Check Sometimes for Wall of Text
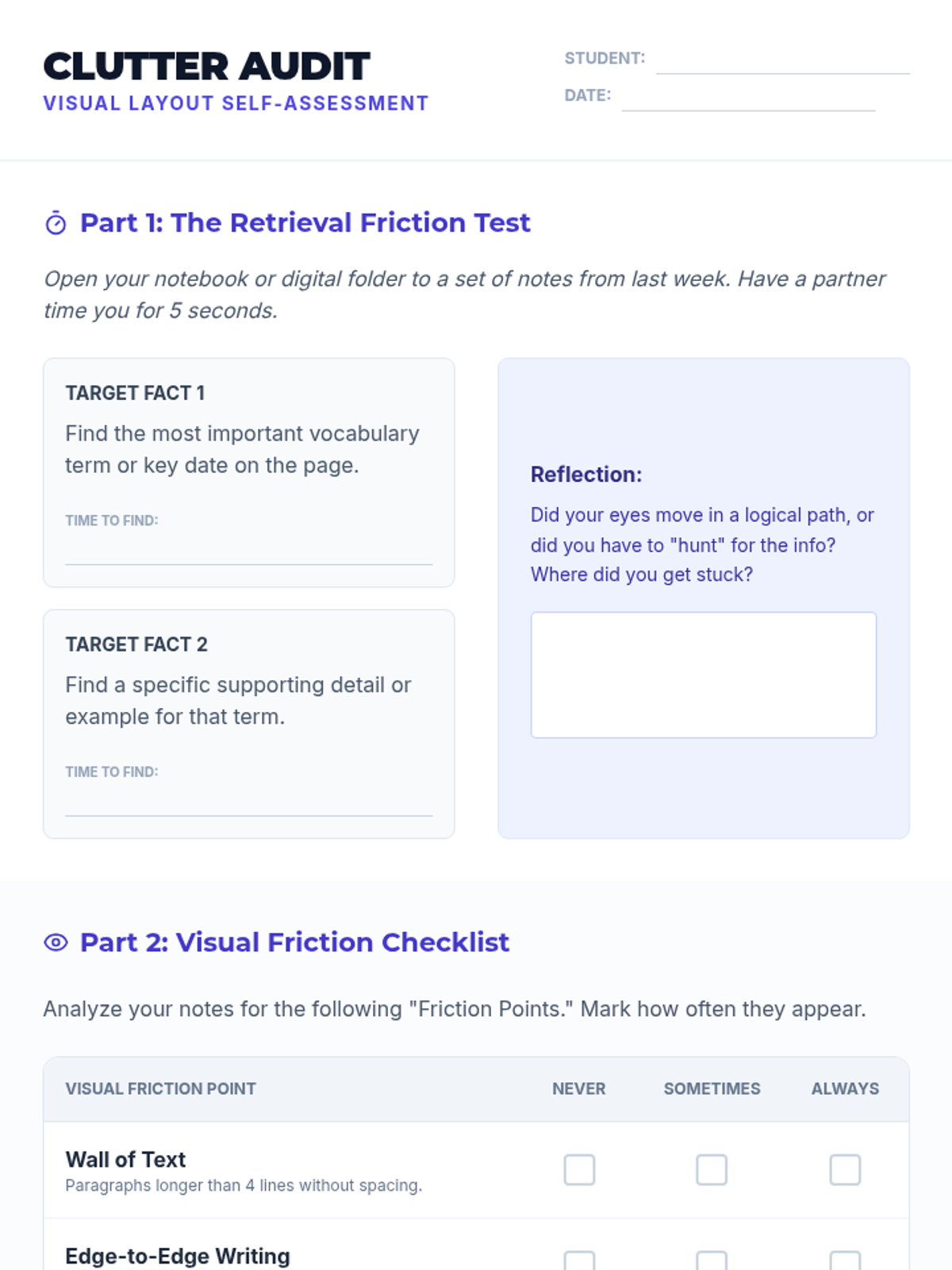The width and height of the screenshot is (952, 1270). tap(712, 1169)
